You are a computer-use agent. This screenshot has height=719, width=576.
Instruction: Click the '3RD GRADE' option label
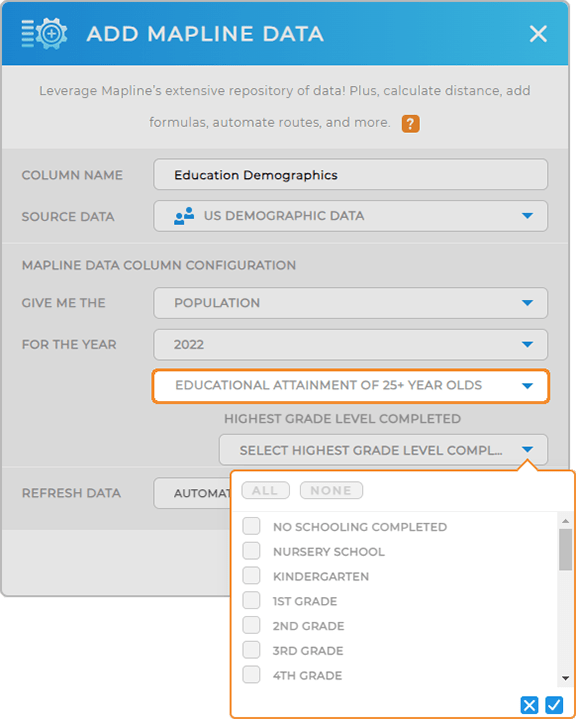pyautogui.click(x=308, y=651)
